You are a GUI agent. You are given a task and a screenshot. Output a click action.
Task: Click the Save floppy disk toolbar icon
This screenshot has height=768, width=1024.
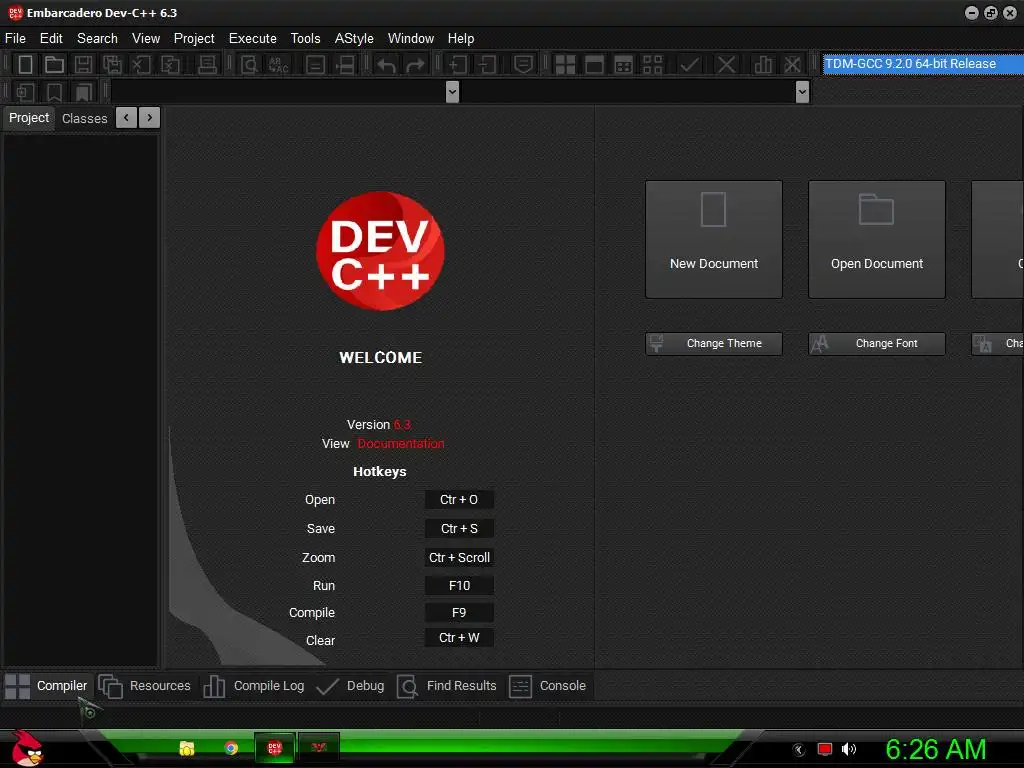pyautogui.click(x=83, y=65)
